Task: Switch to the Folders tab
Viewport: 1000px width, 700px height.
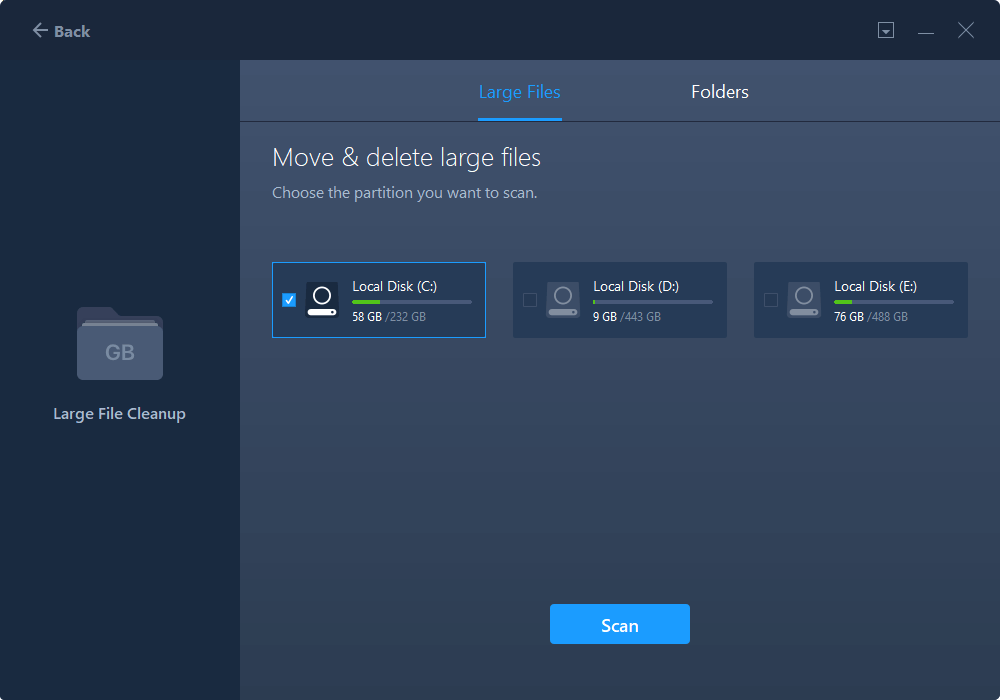Action: 719,91
